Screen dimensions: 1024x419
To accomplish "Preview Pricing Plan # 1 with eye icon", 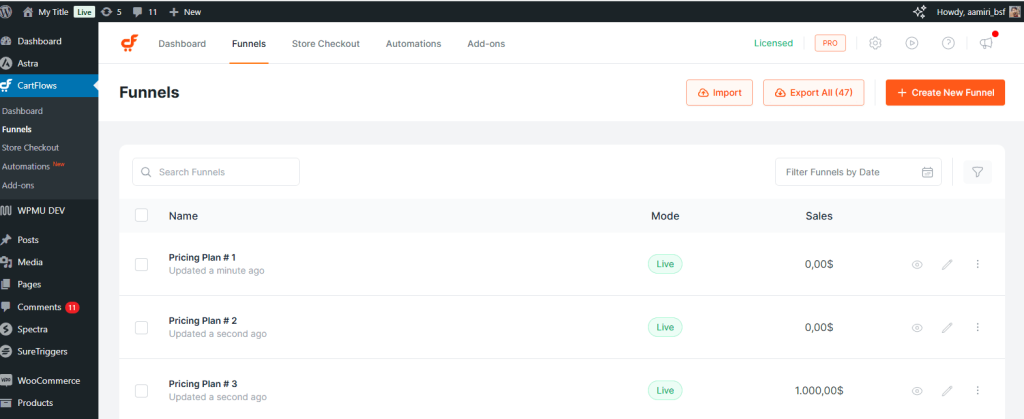I will (x=917, y=264).
